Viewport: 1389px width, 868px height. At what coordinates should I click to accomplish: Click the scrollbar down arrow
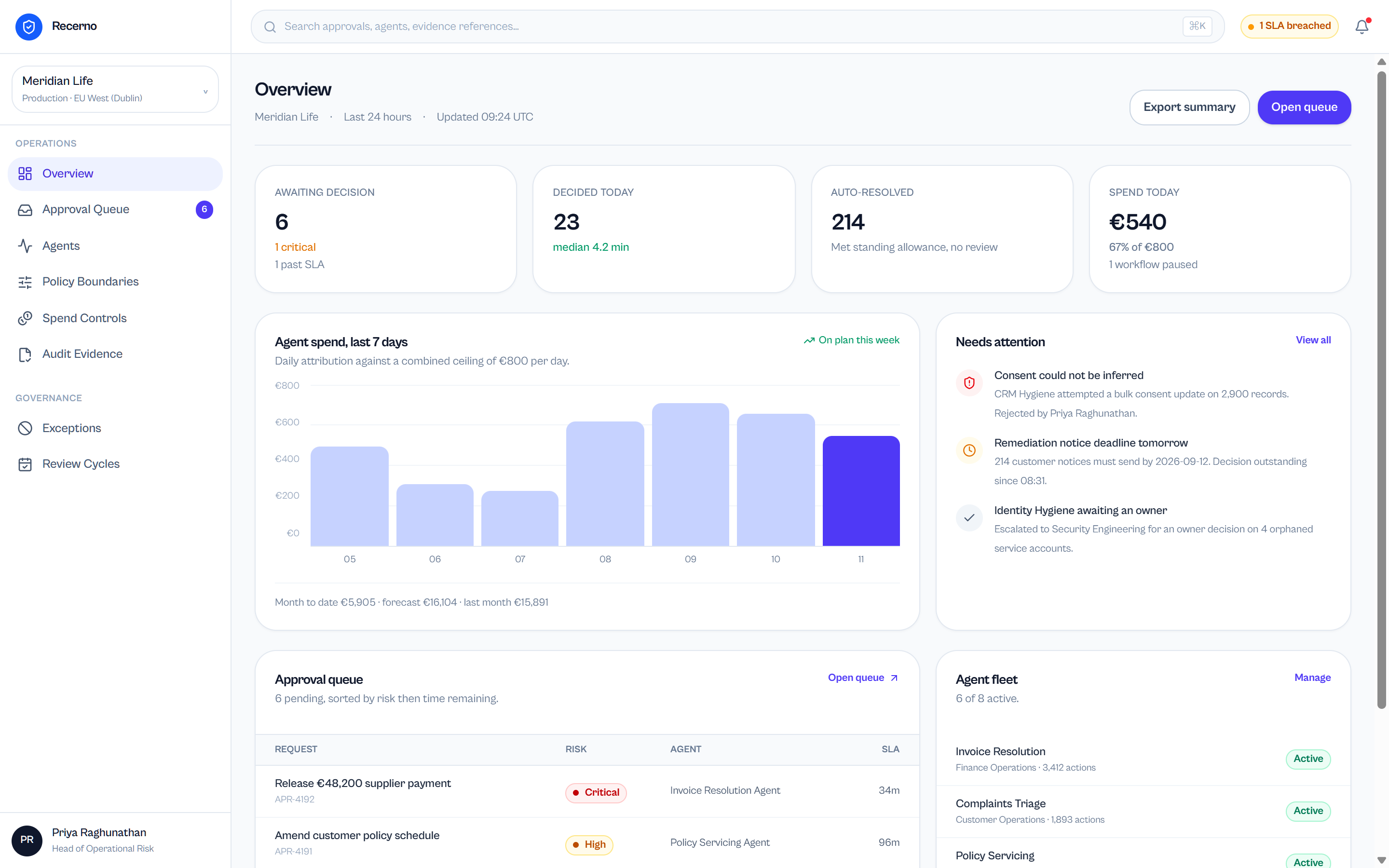click(1382, 860)
